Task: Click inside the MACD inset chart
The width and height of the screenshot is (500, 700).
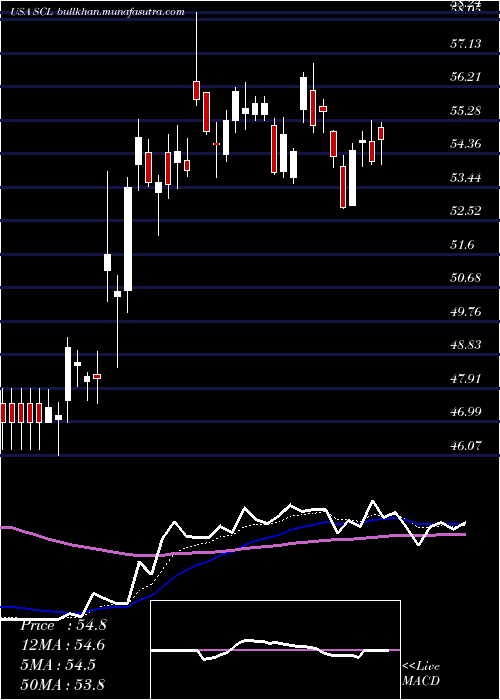Action: point(275,650)
